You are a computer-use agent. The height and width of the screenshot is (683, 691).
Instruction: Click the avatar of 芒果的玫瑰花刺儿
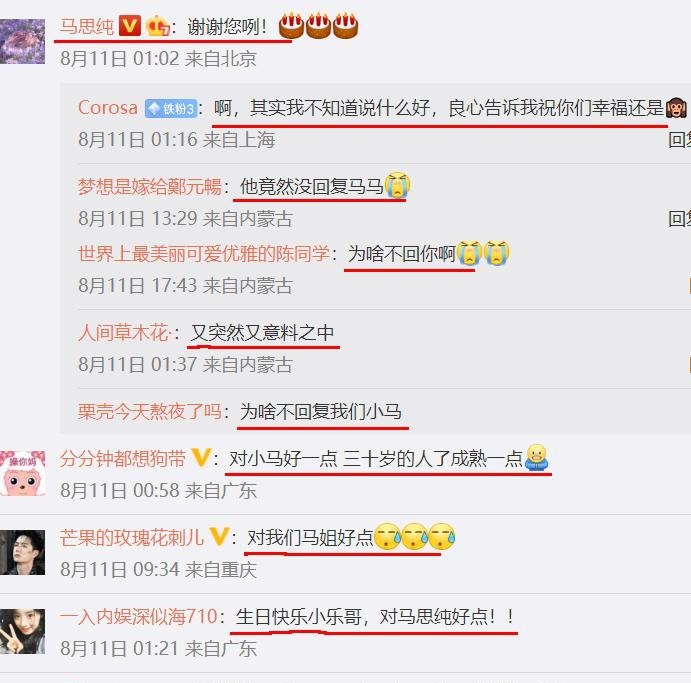22,552
